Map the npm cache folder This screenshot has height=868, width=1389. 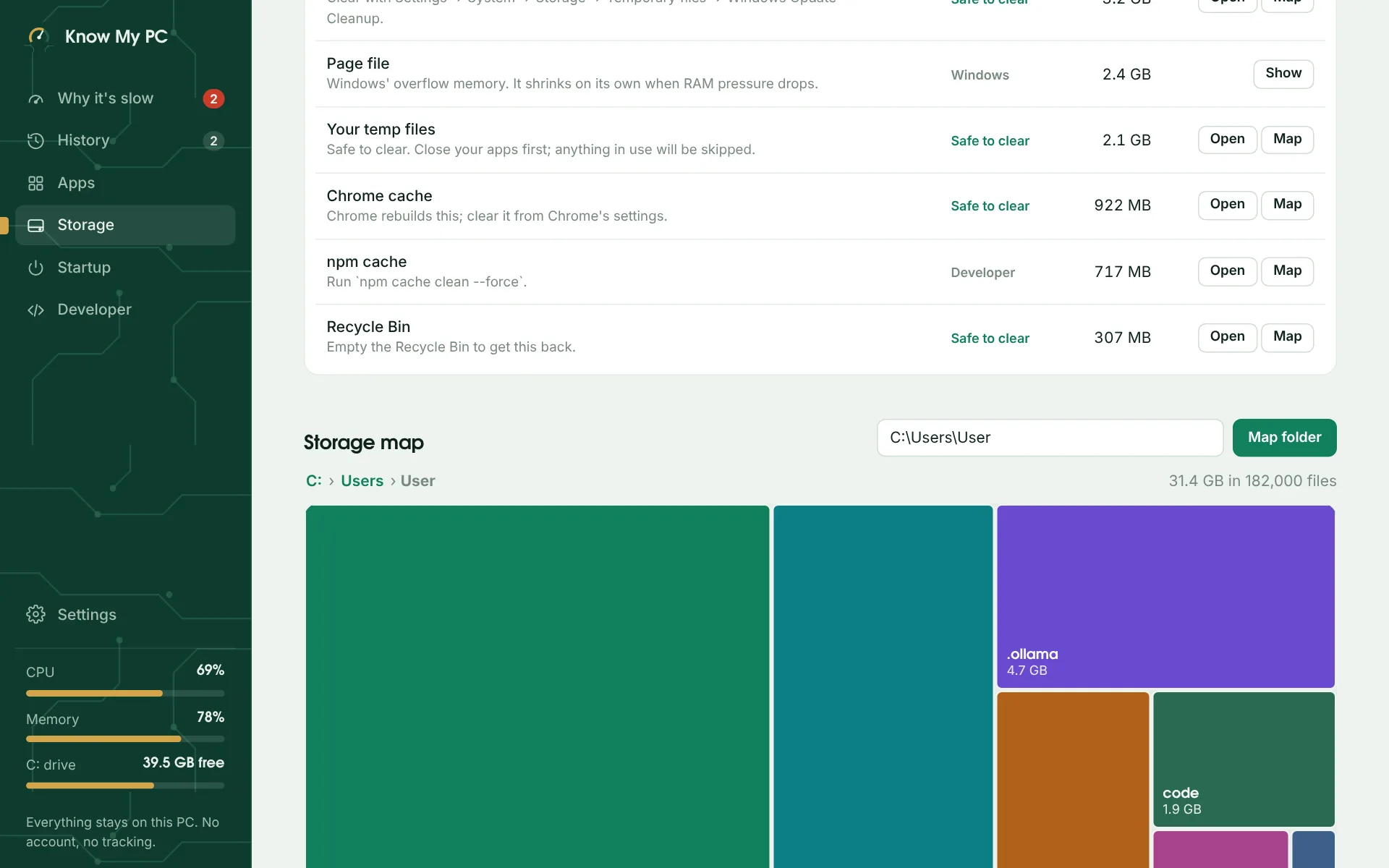pyautogui.click(x=1288, y=272)
